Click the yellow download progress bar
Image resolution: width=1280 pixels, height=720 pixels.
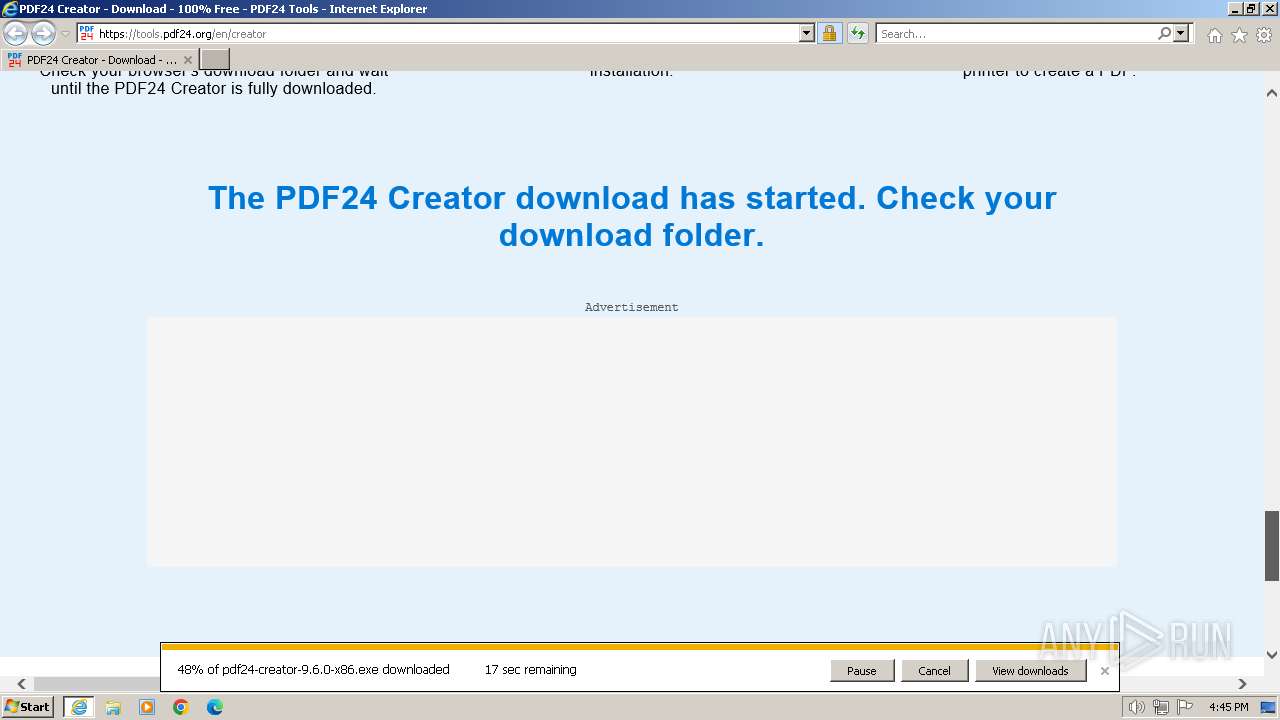639,647
